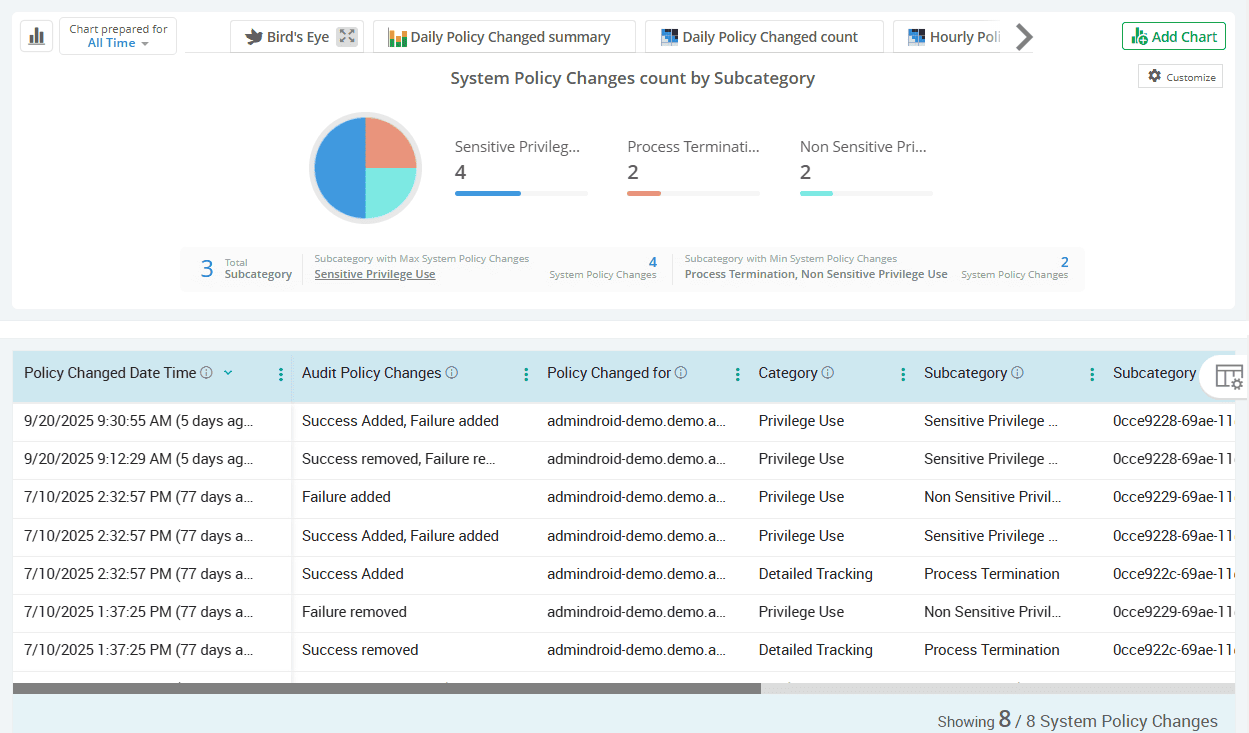Click the gear icon on the Customize button

1153,76
